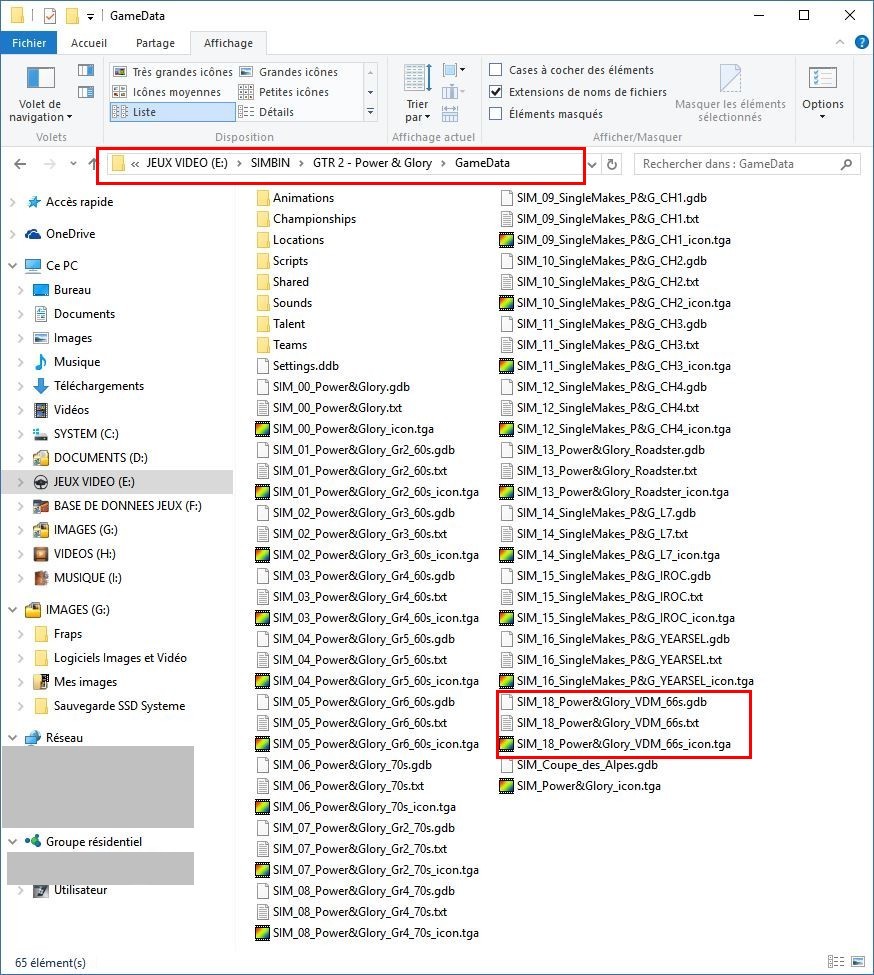The image size is (874, 975).
Task: Open the Volet de navigation menu
Action: pos(40,93)
